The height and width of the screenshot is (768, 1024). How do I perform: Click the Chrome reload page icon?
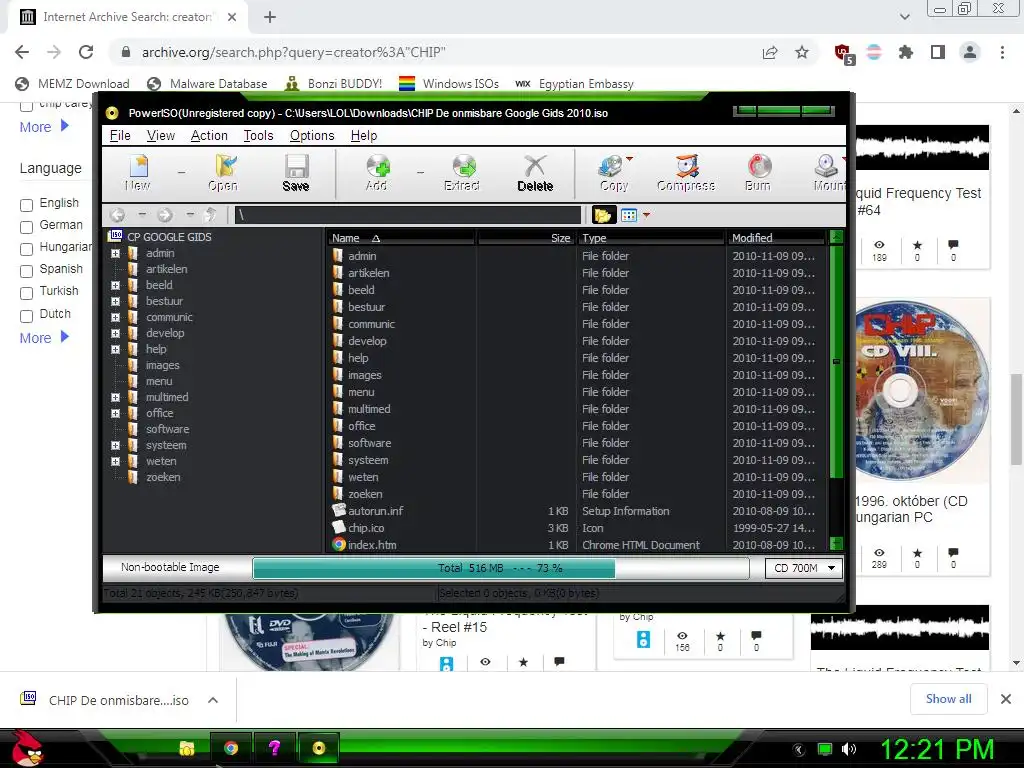(86, 52)
